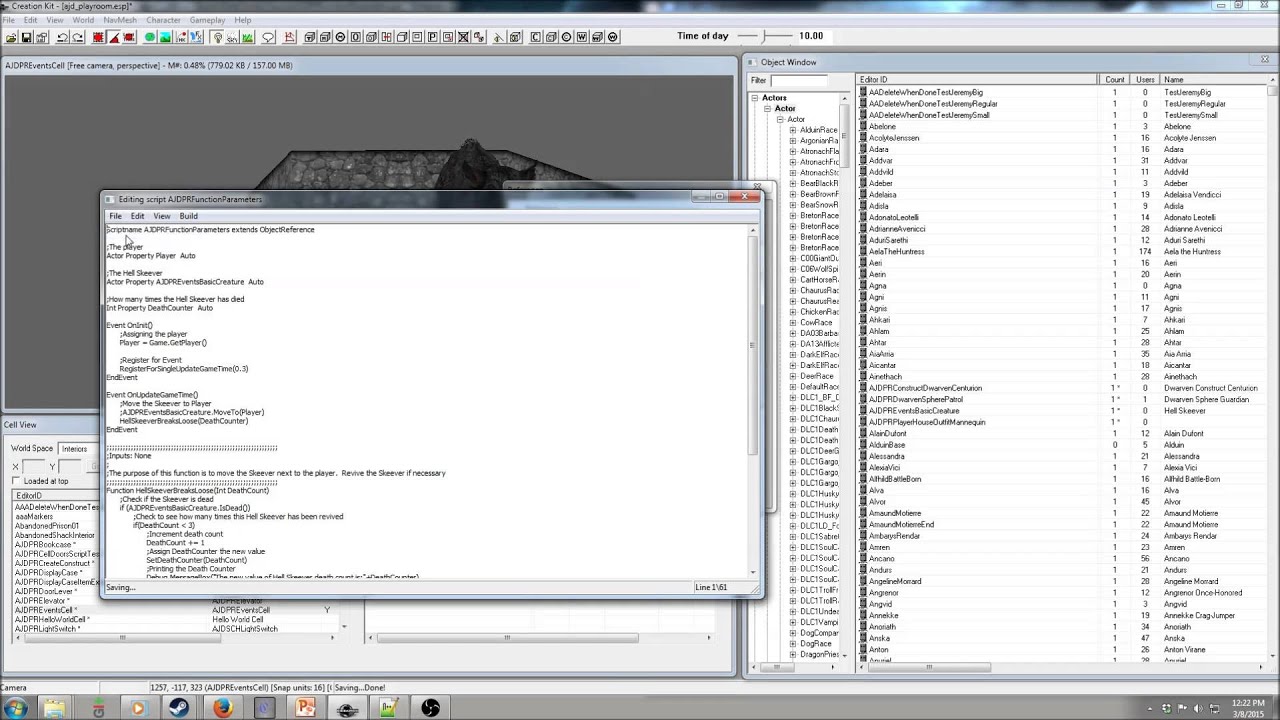This screenshot has height=720, width=1280.
Task: Select the AJDPREventsCell row in Cell View
Action: pyautogui.click(x=45, y=610)
